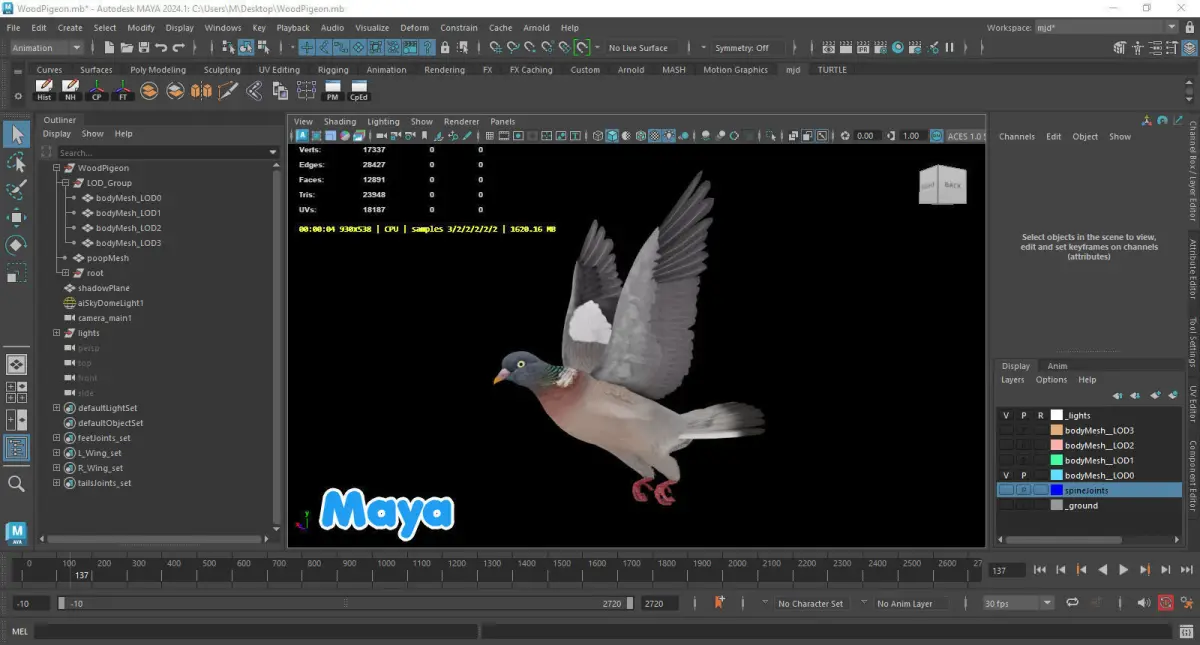This screenshot has height=645, width=1200.
Task: Click the NH shelf button
Action: tap(70, 91)
